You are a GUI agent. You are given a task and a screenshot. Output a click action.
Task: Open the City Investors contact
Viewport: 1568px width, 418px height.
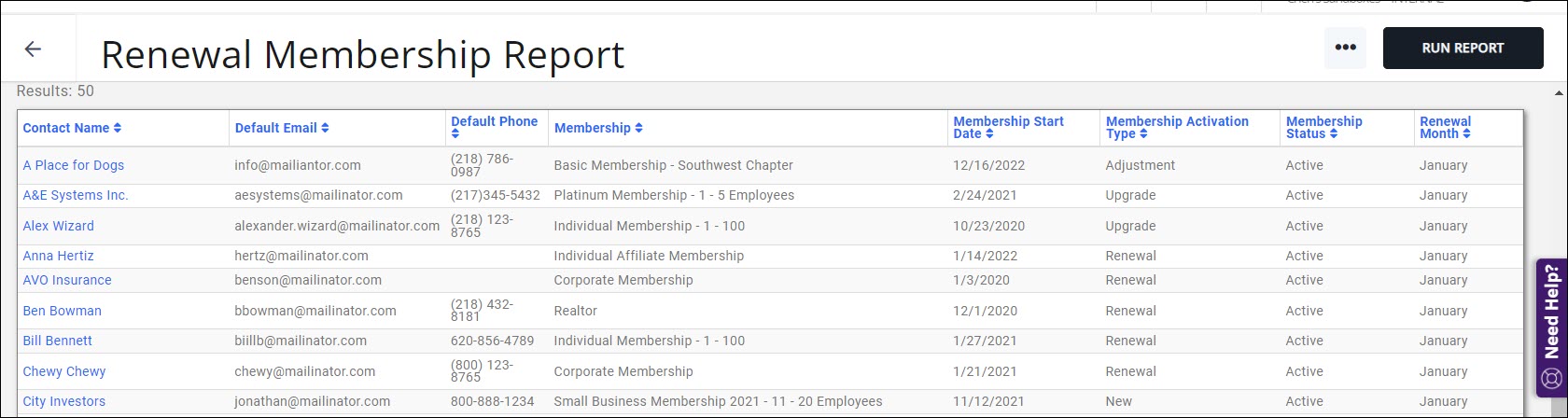[x=64, y=401]
